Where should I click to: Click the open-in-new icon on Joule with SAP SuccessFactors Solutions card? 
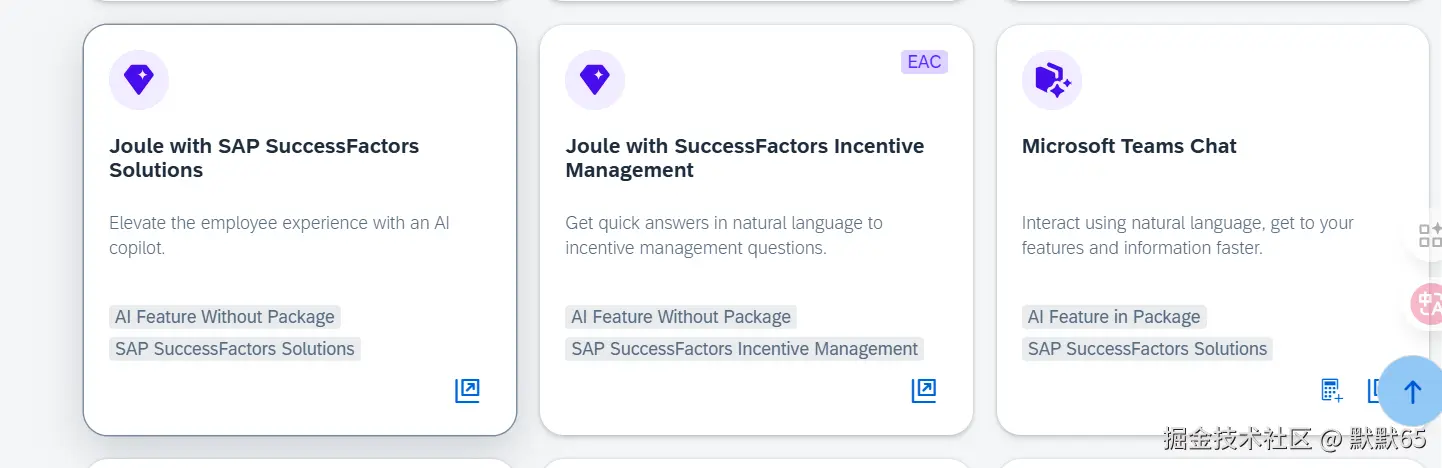point(467,390)
